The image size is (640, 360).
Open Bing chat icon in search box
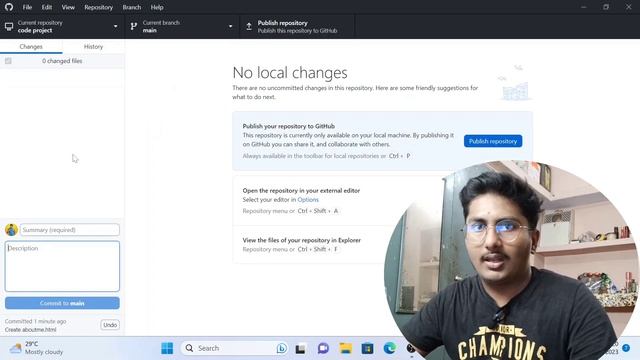281,348
